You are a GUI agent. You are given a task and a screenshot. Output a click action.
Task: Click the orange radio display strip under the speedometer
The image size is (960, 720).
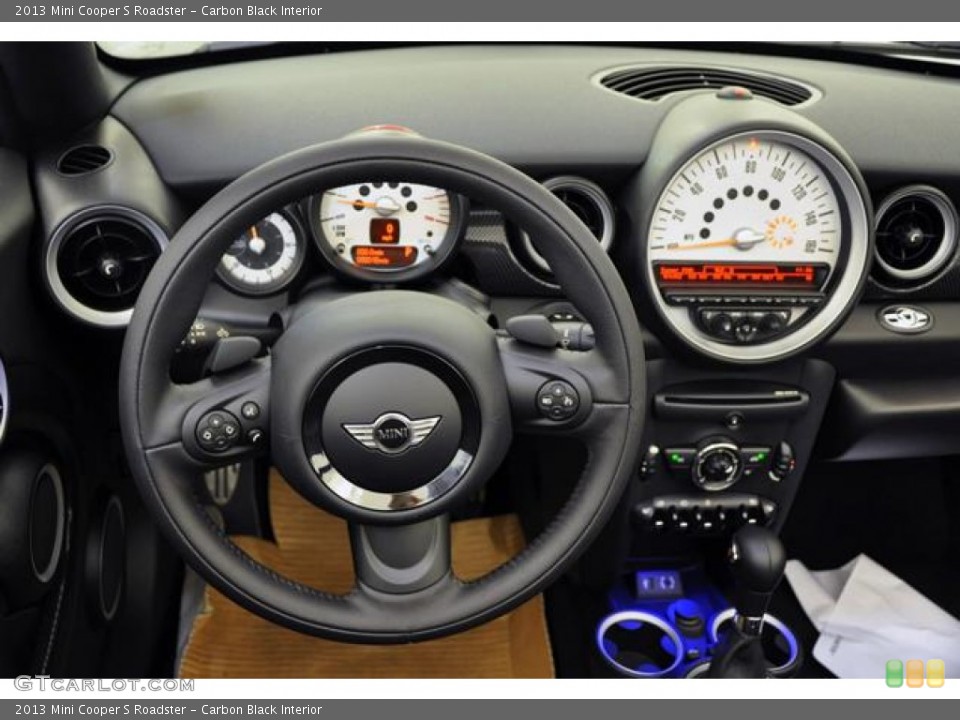pos(739,274)
